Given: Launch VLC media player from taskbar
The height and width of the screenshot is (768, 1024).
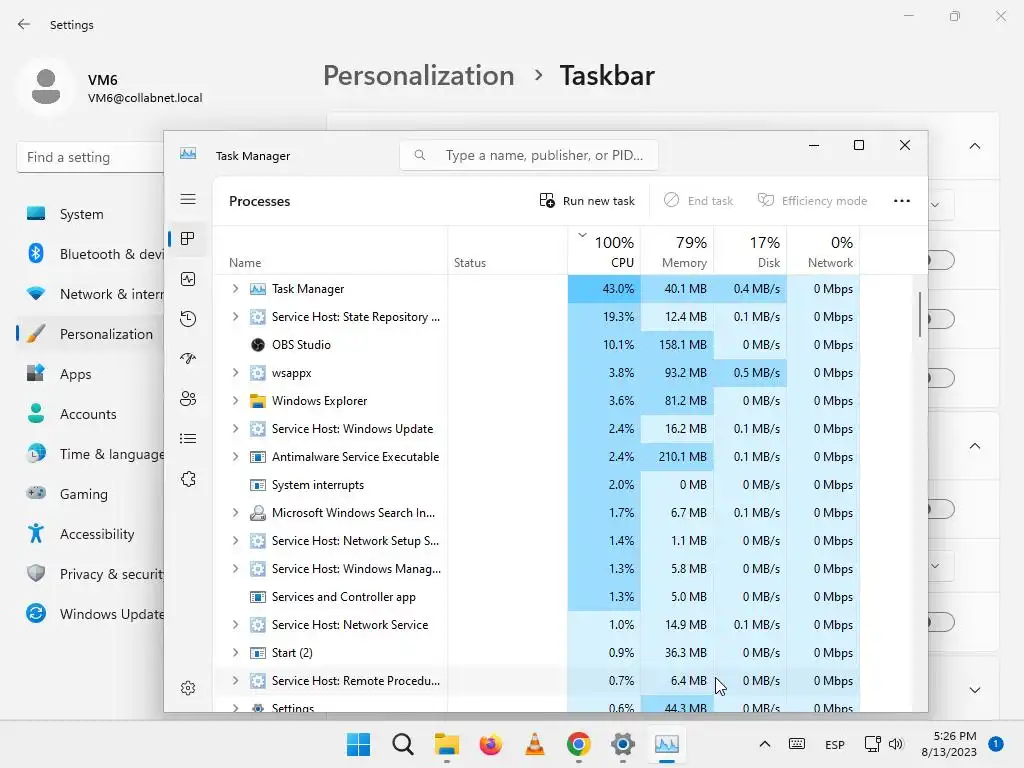Looking at the screenshot, I should (x=535, y=744).
